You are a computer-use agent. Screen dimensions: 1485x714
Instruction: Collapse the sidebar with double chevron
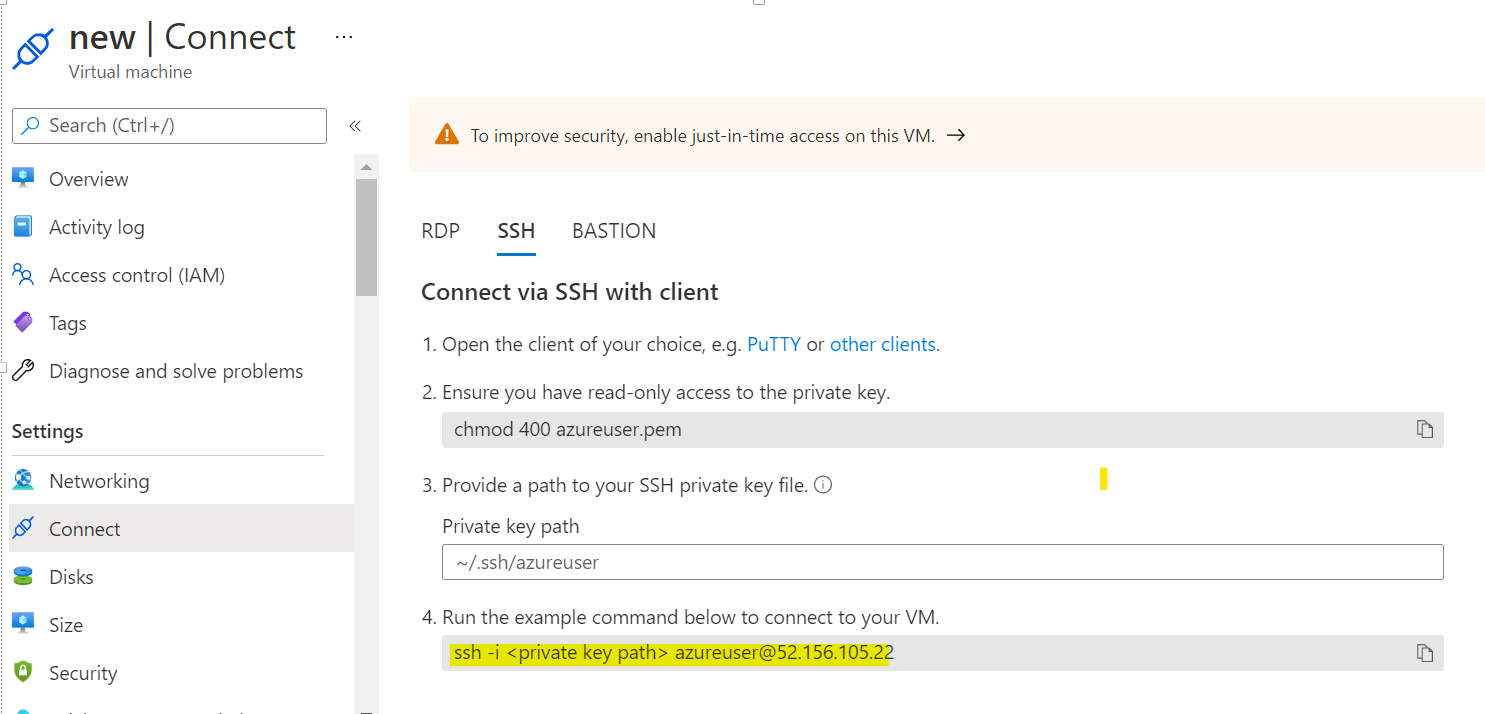pos(354,126)
